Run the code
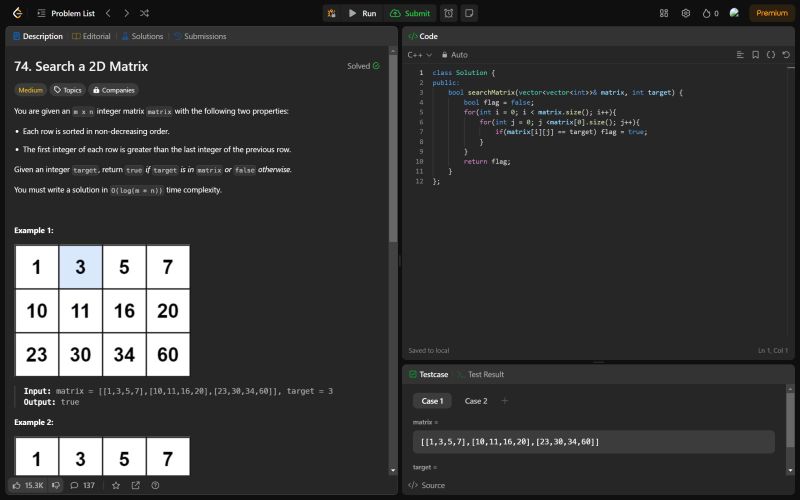The image size is (800, 500). pos(362,13)
